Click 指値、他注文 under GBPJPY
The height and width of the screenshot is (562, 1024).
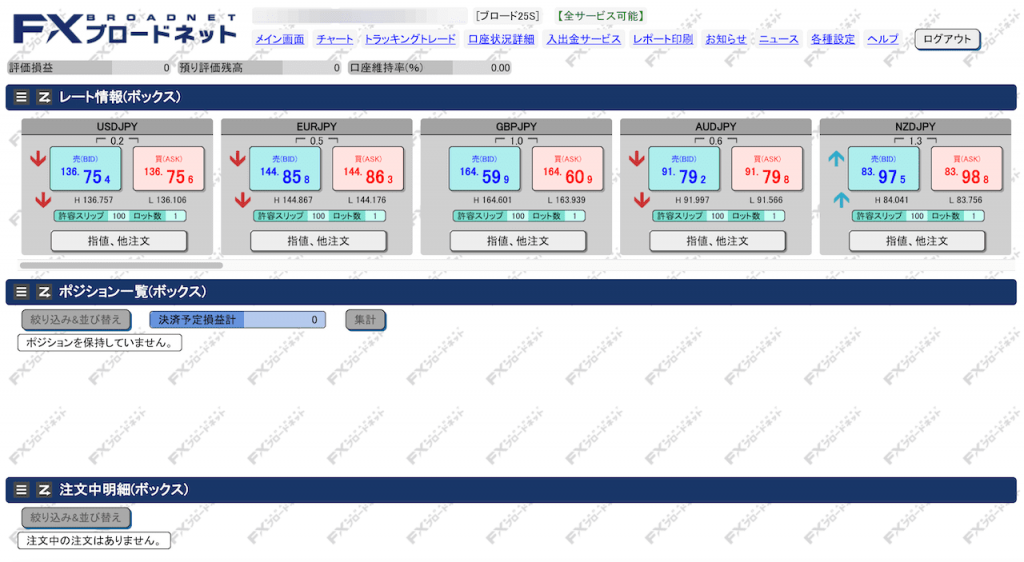[x=518, y=241]
